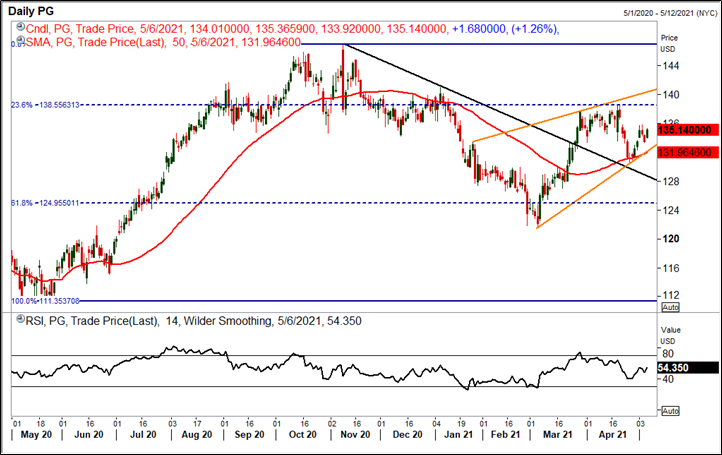Select the 54.350 RSI value label

click(x=688, y=368)
